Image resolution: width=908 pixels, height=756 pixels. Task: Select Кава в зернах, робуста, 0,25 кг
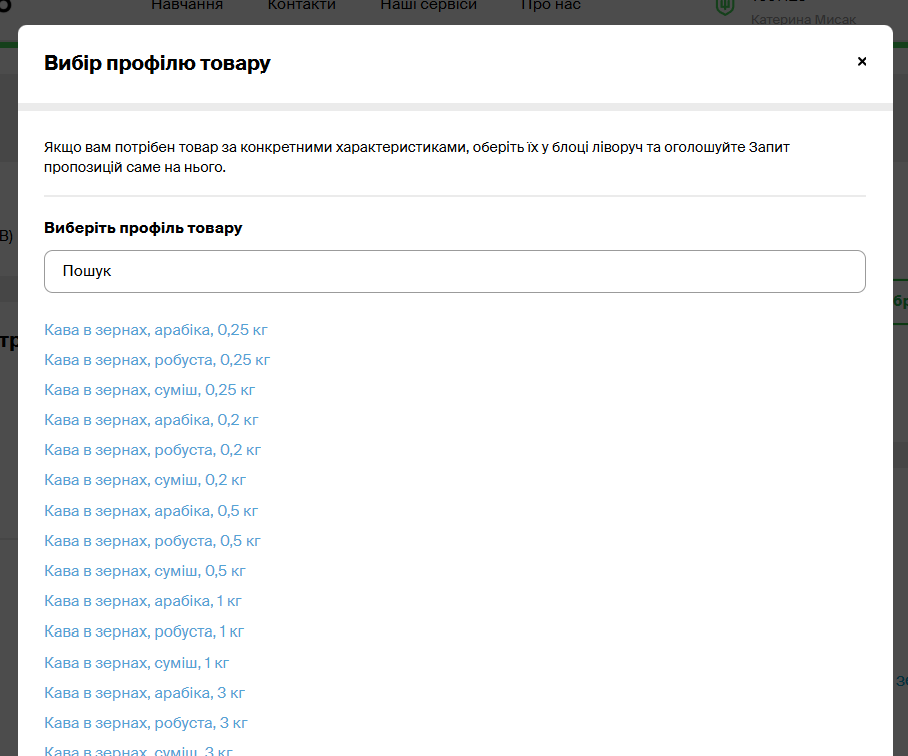tap(157, 359)
